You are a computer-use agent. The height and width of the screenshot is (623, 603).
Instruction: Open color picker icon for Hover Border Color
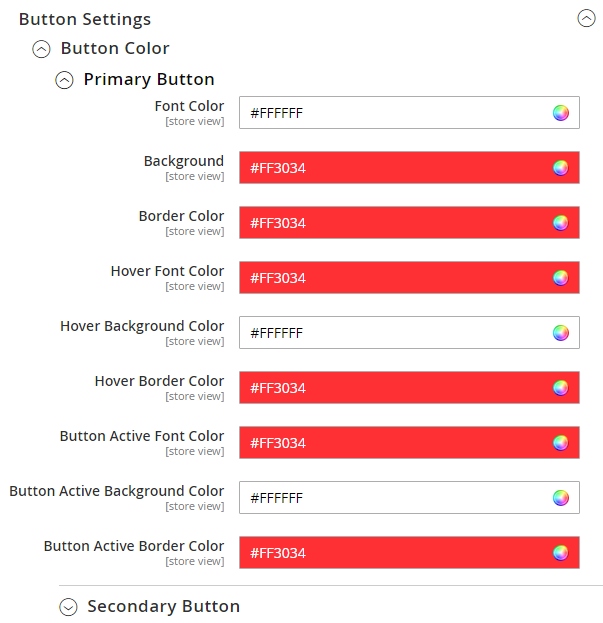pos(561,388)
